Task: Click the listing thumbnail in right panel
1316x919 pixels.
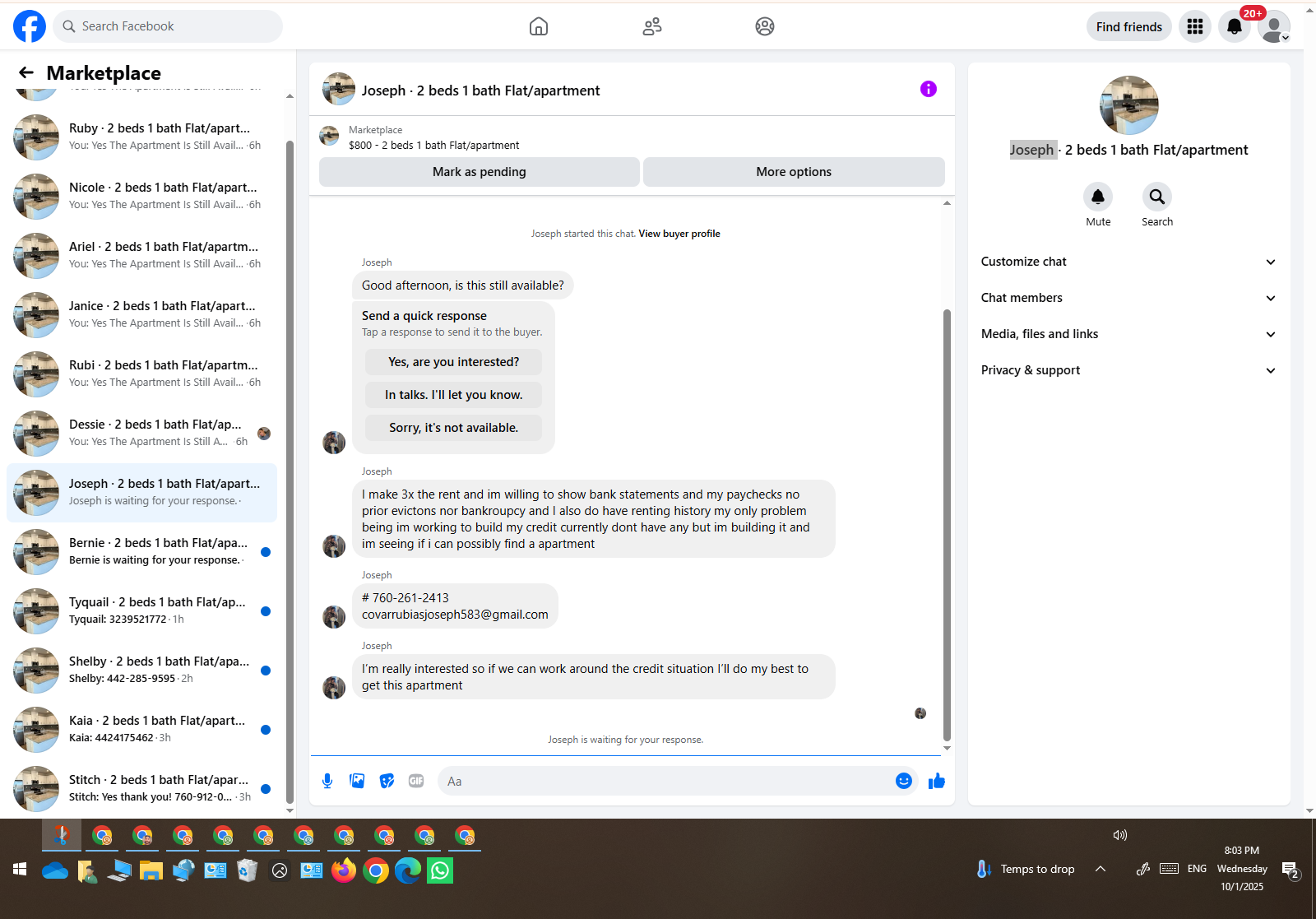Action: [x=1129, y=105]
